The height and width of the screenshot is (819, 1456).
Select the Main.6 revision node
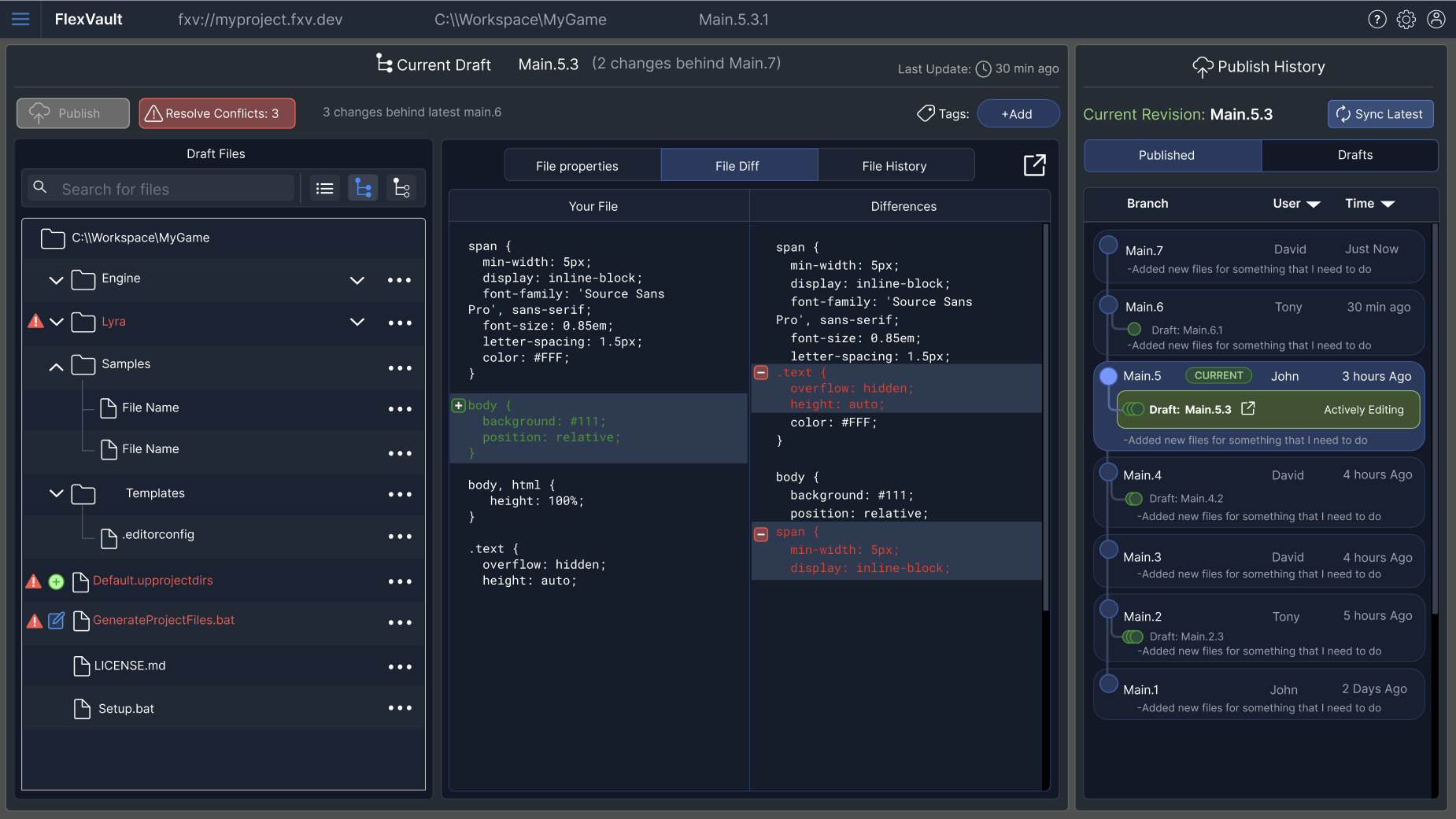1108,304
